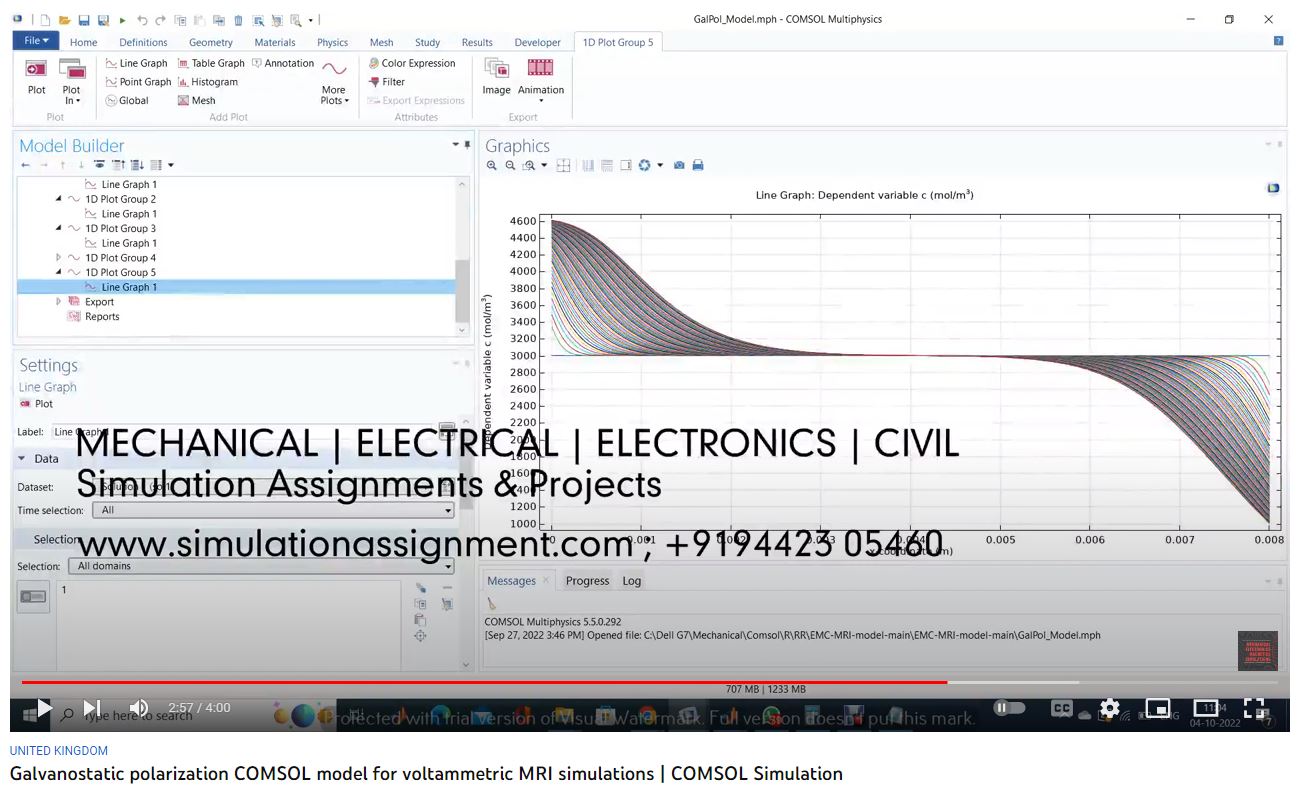Take a Graphics snapshot with camera icon
The width and height of the screenshot is (1302, 795).
679,165
